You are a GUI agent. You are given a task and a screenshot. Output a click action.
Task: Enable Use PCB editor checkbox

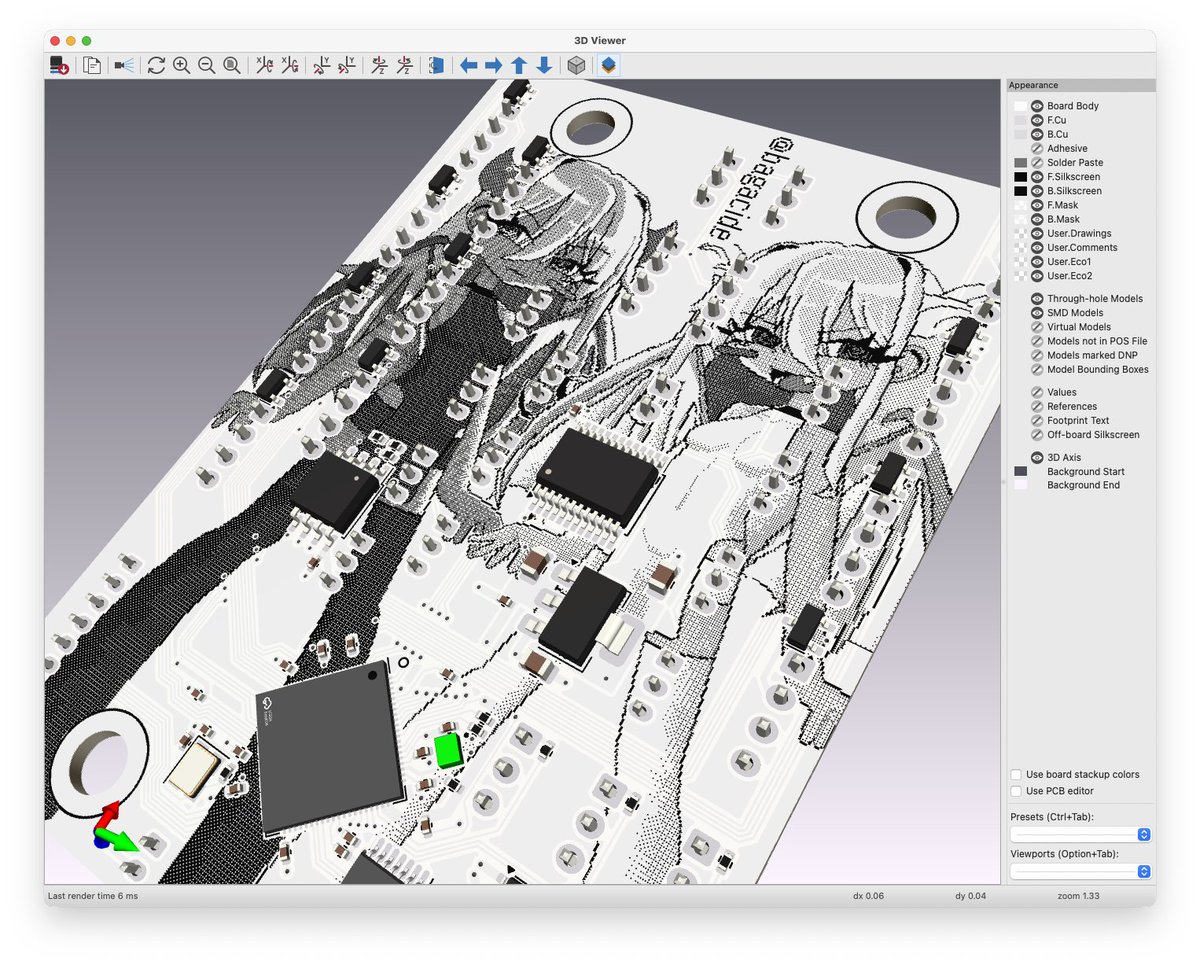1016,791
